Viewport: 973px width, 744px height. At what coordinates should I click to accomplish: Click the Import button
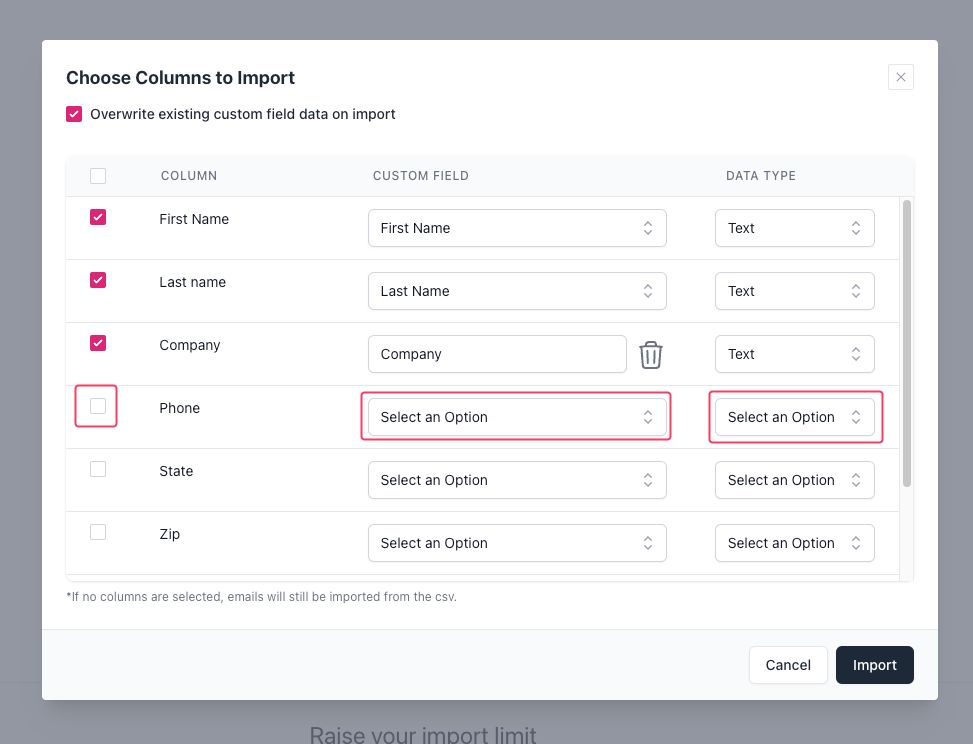(874, 665)
